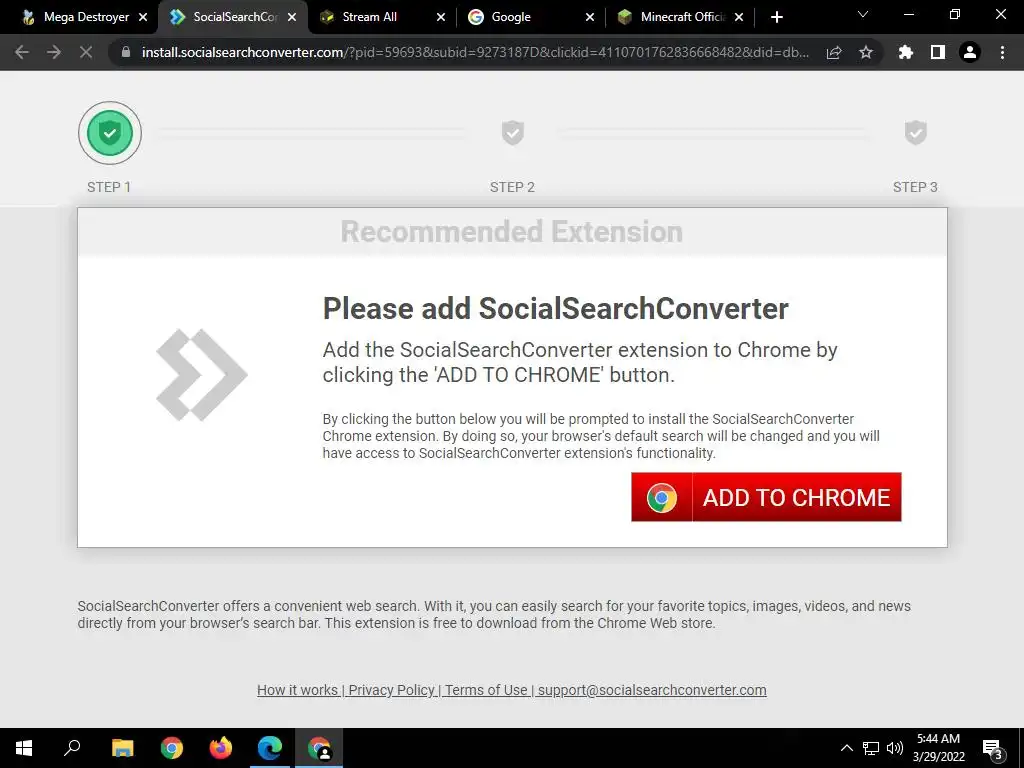Show hidden system tray icons
The width and height of the screenshot is (1024, 768).
[x=846, y=748]
